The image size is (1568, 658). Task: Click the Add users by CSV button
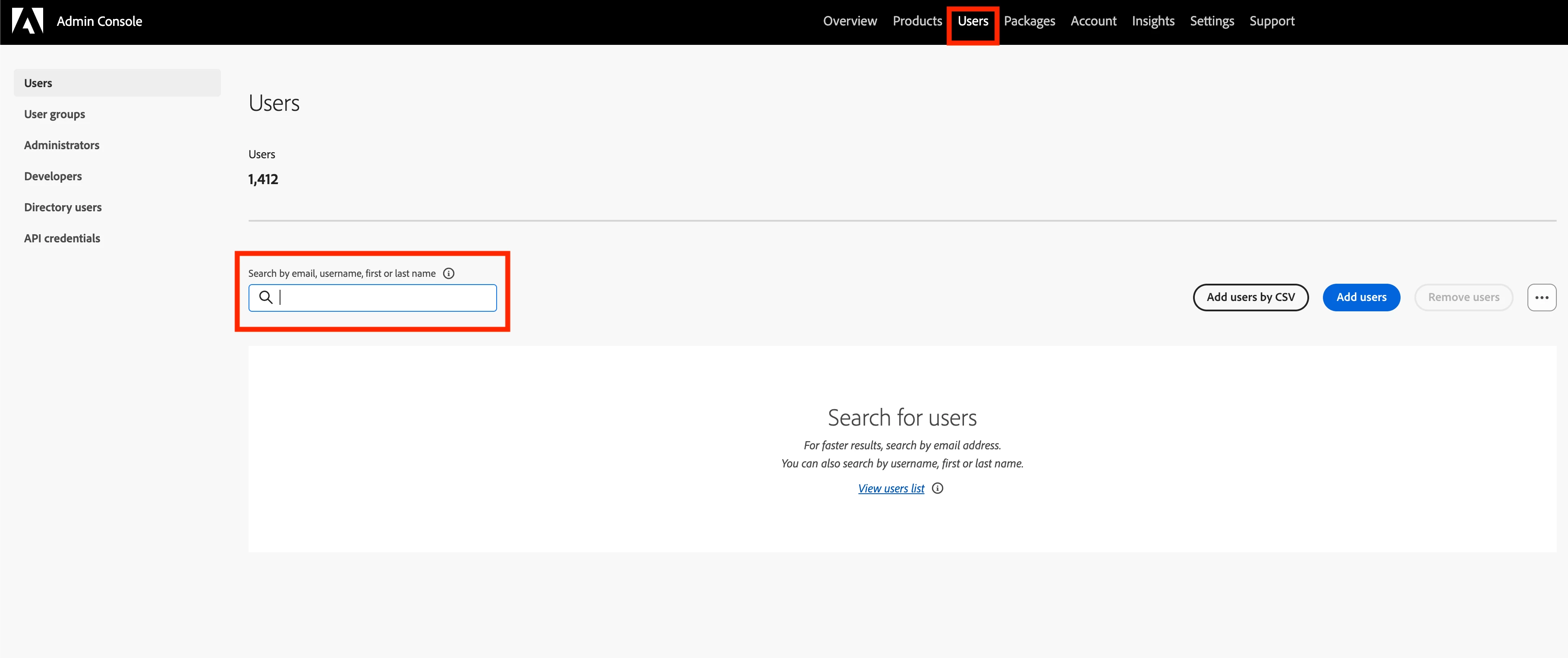pos(1250,298)
